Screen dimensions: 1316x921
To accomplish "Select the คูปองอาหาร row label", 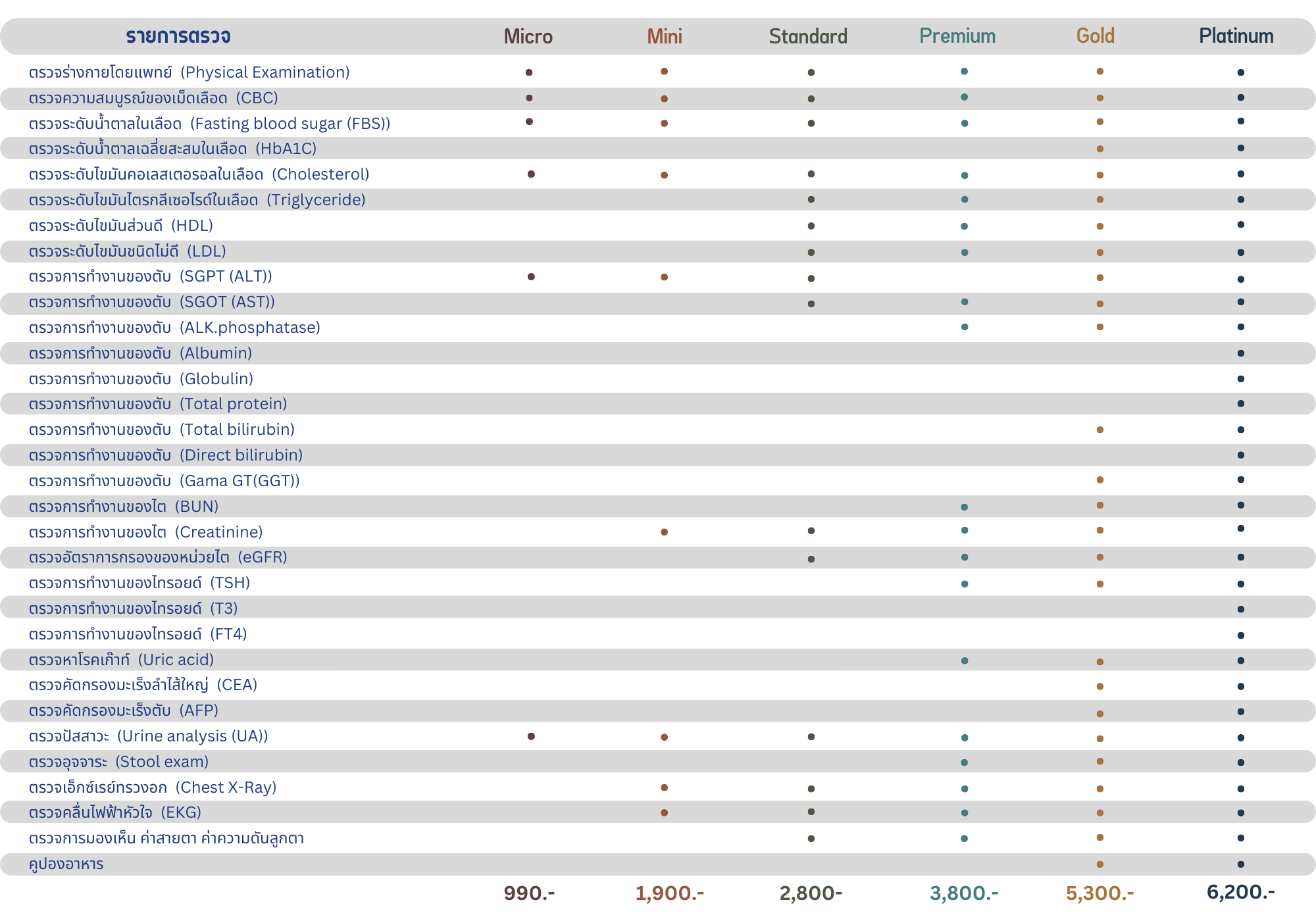I will pos(66,864).
